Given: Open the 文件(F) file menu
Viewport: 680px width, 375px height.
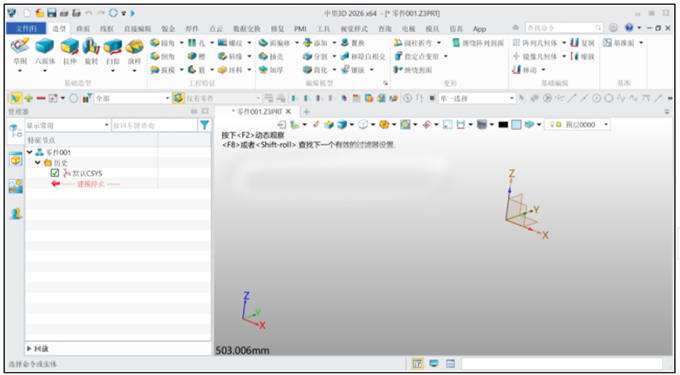Looking at the screenshot, I should coord(26,29).
